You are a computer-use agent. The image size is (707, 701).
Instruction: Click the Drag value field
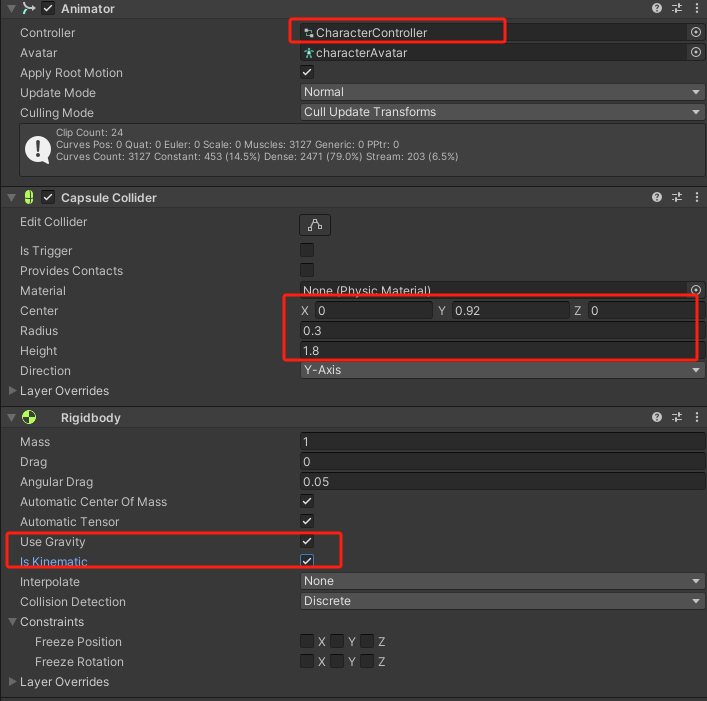[502, 462]
